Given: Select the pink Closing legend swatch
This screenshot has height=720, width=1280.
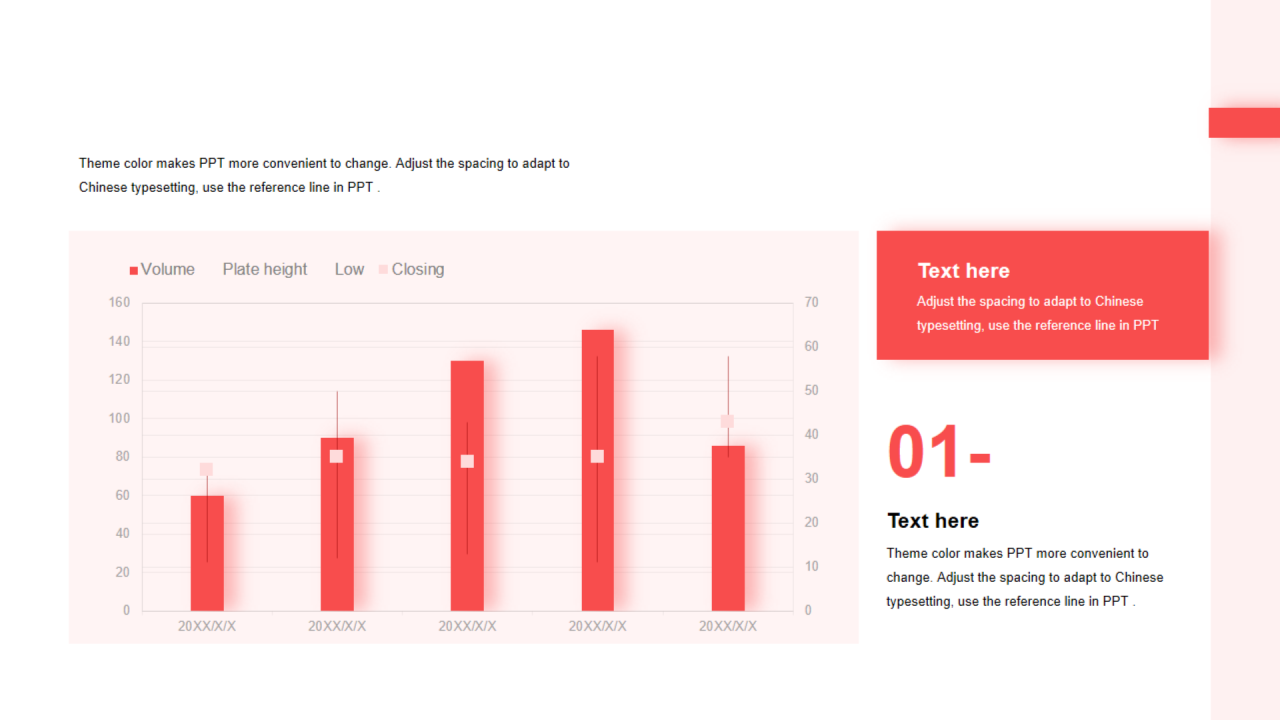Looking at the screenshot, I should pyautogui.click(x=383, y=270).
